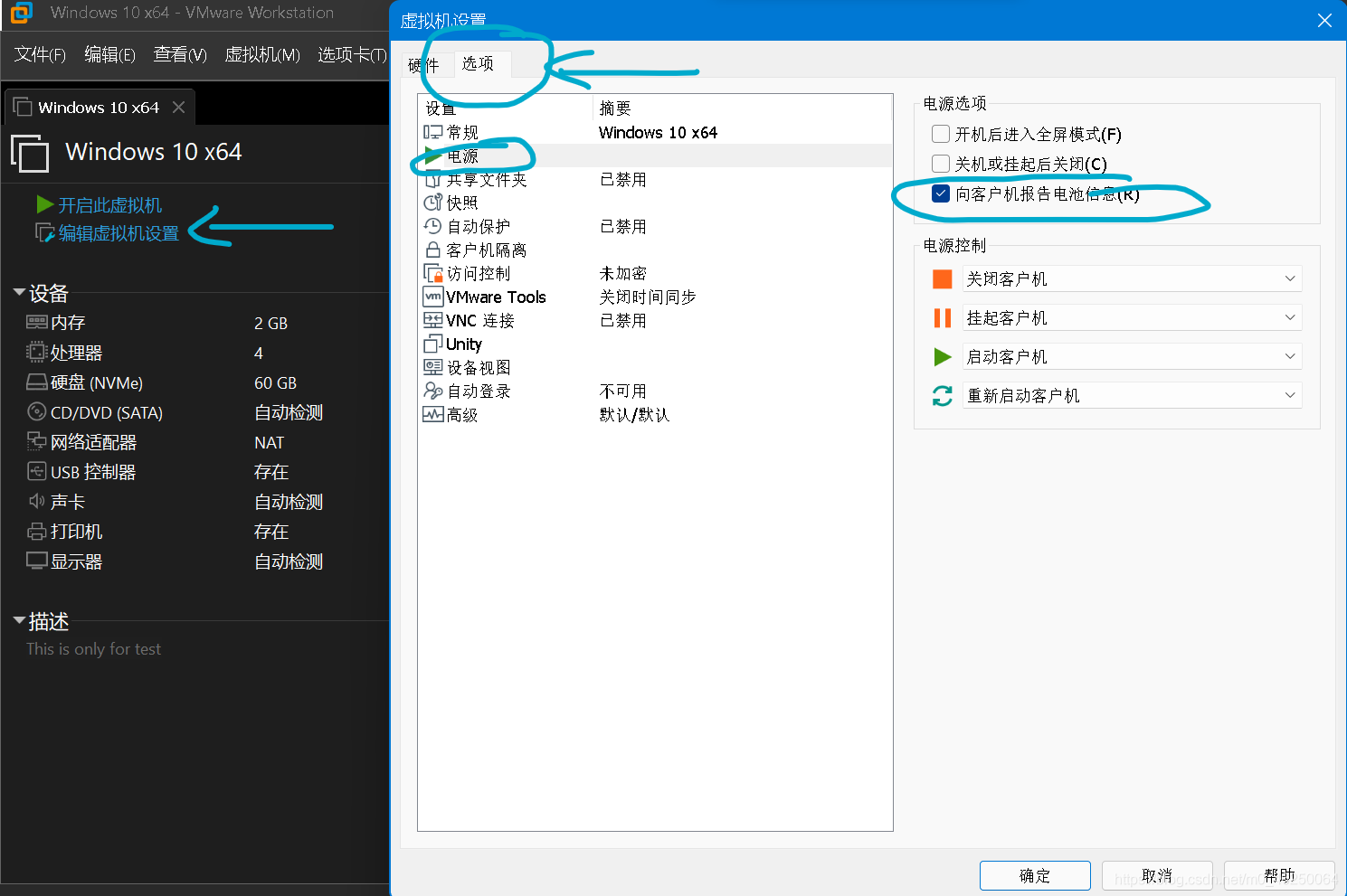Click the USB 控制器 icon
The width and height of the screenshot is (1347, 896).
click(x=36, y=471)
